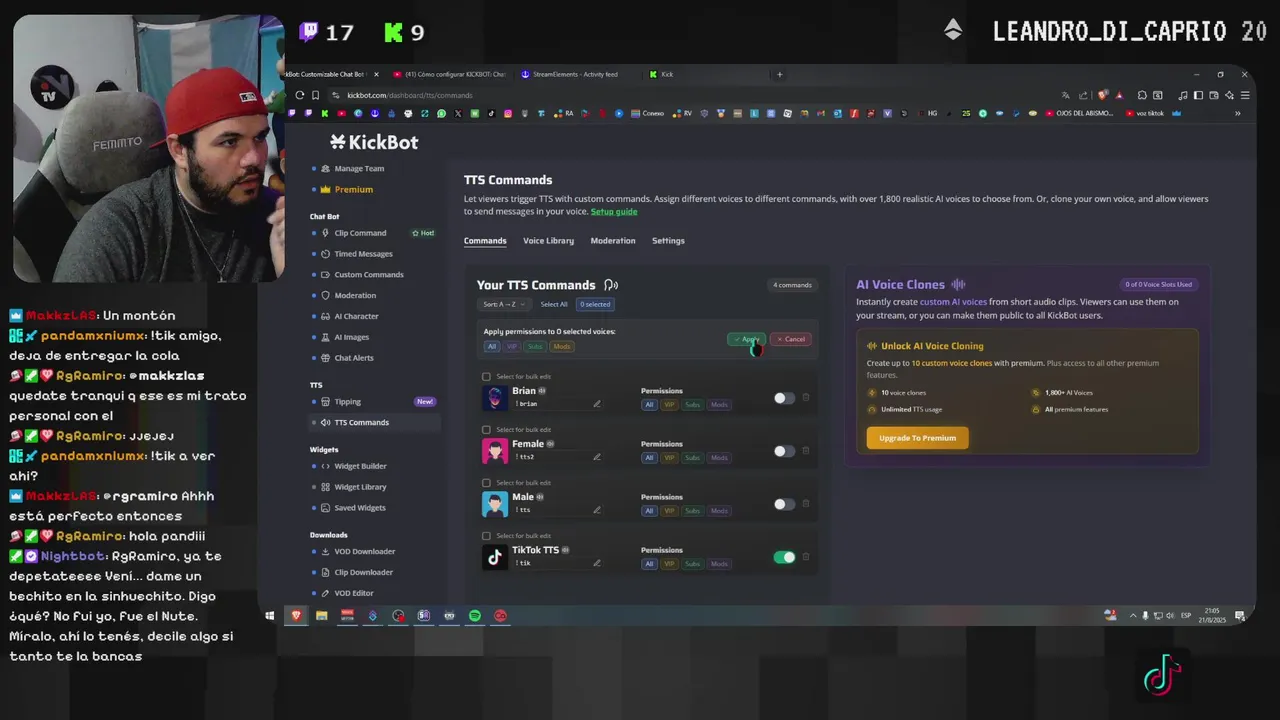This screenshot has height=720, width=1280.
Task: Check bulk edit box for Male
Action: pos(487,483)
